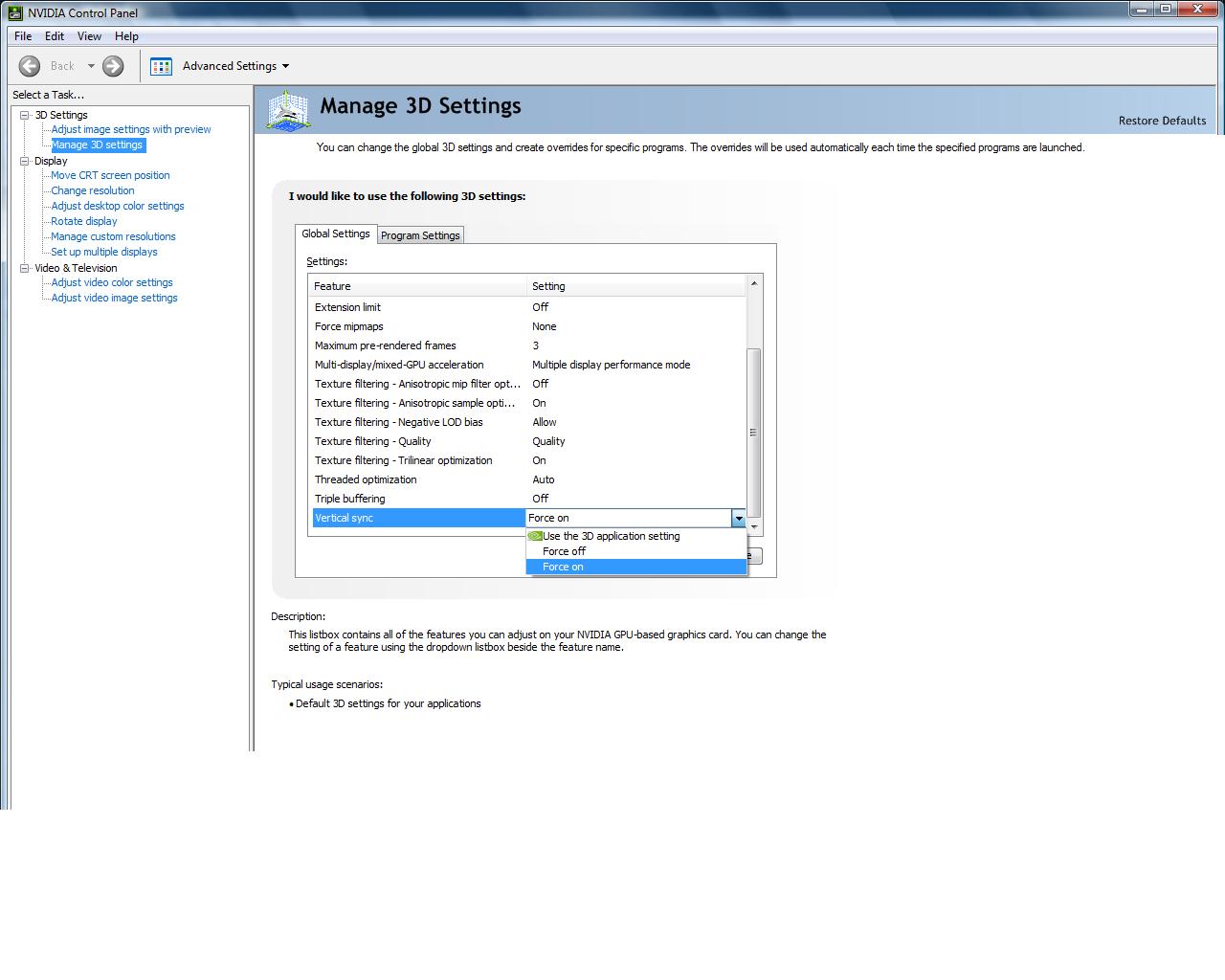Open the Back history dropdown arrow
Viewport: 1225px width, 980px height.
point(91,66)
